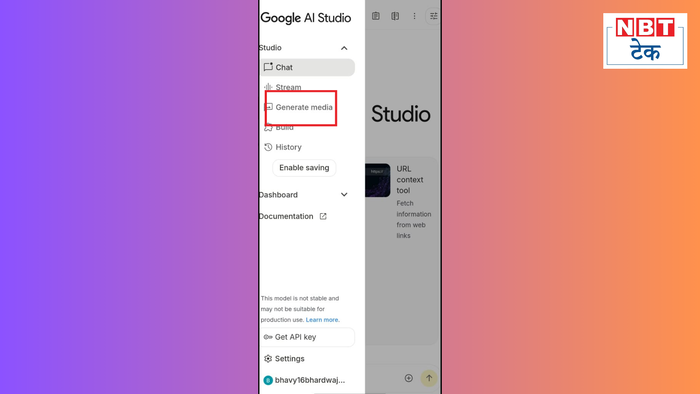Click the key icon beside Get API key
Screen dimensions: 700x394
[x=268, y=337]
